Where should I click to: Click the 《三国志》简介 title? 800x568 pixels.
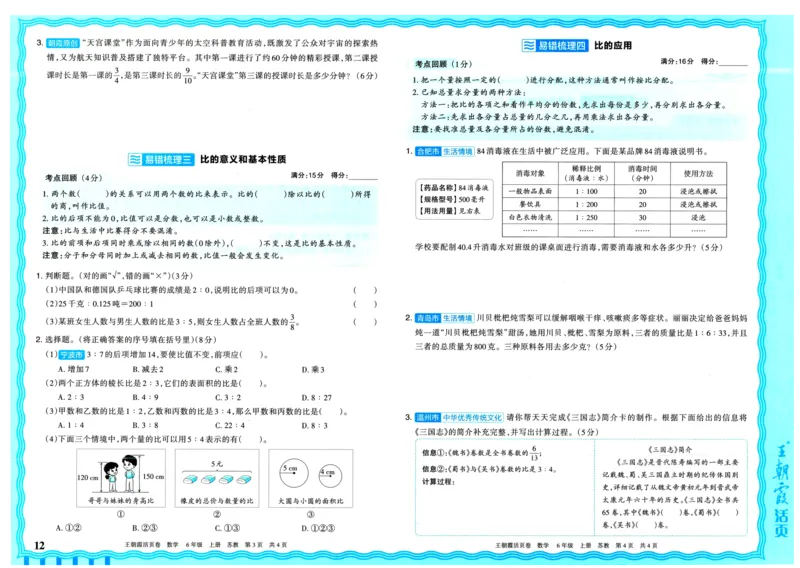(670, 450)
